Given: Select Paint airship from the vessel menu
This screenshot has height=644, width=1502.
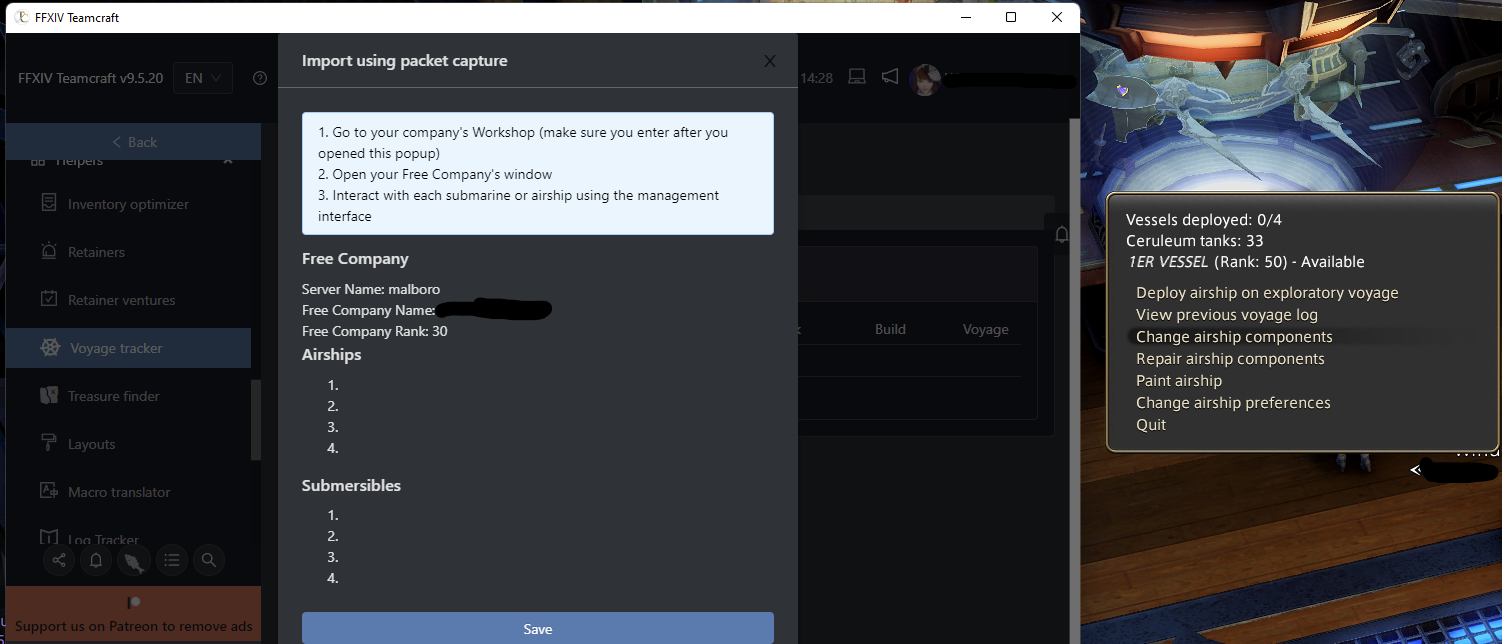Looking at the screenshot, I should pos(1179,380).
